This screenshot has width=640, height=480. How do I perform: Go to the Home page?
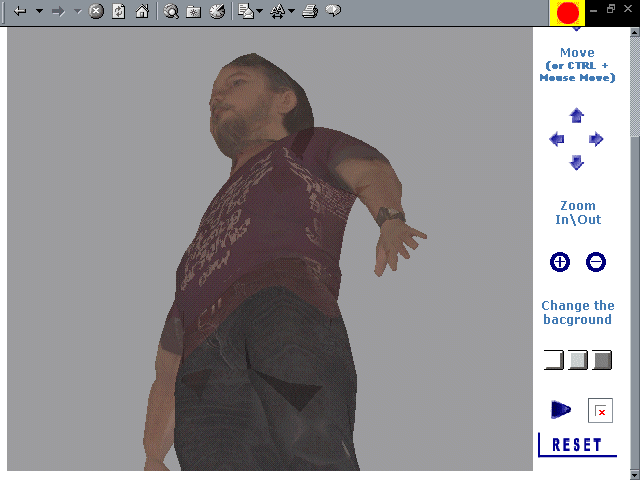[142, 12]
